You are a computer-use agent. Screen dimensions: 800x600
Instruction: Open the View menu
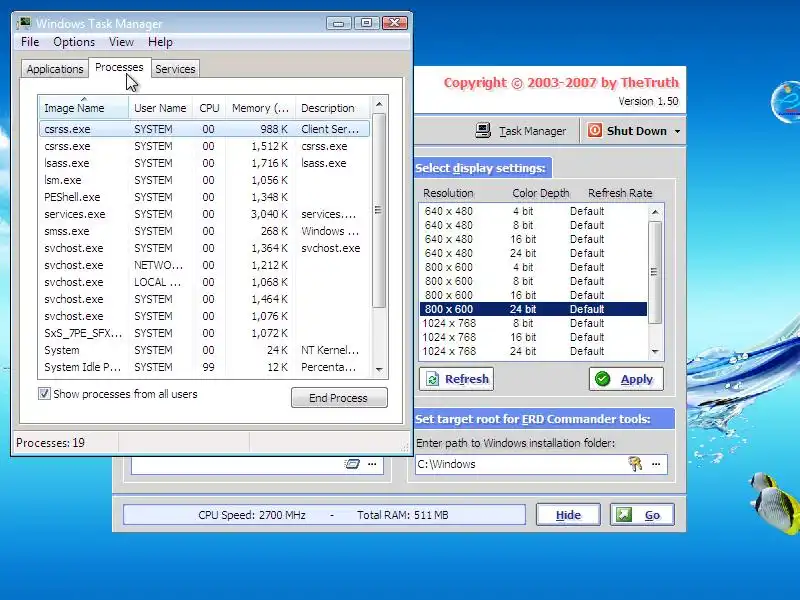point(121,42)
